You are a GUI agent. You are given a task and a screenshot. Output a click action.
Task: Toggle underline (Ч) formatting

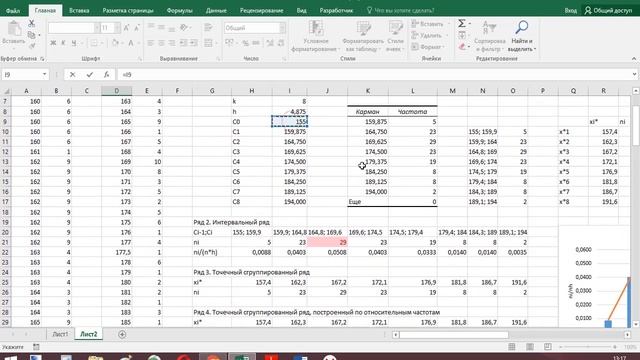coord(74,43)
